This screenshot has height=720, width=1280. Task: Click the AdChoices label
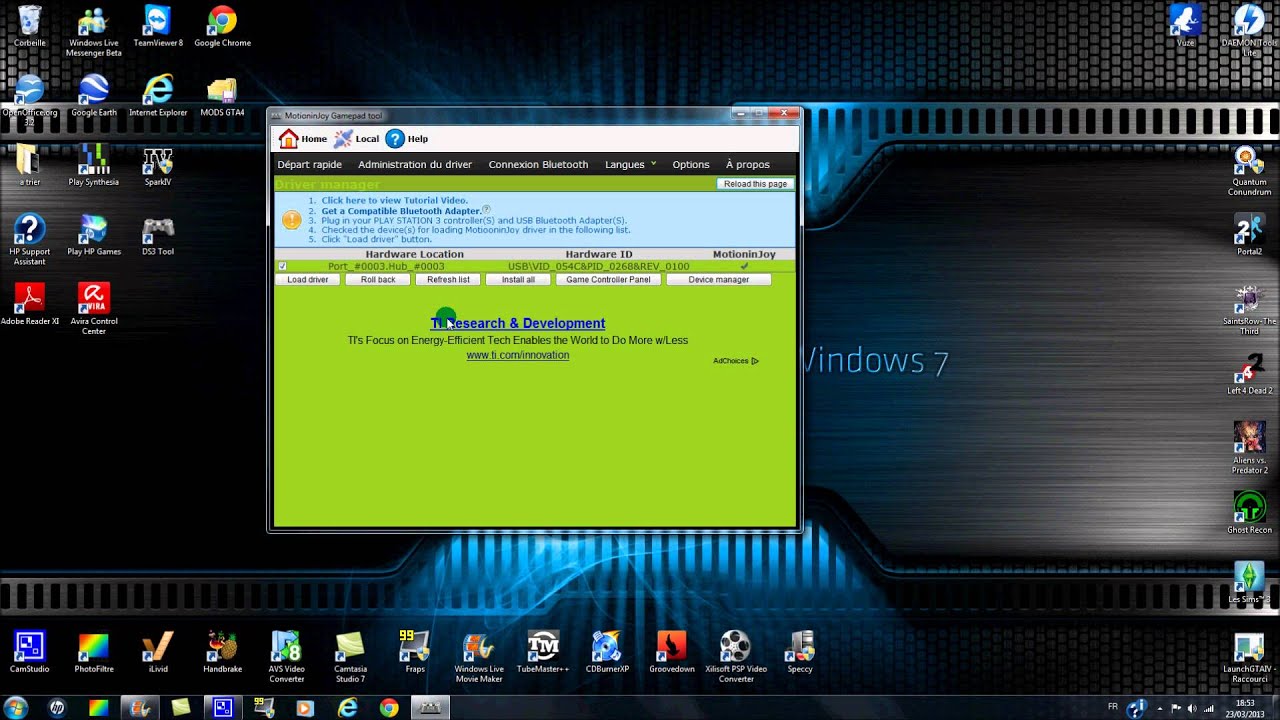(736, 361)
